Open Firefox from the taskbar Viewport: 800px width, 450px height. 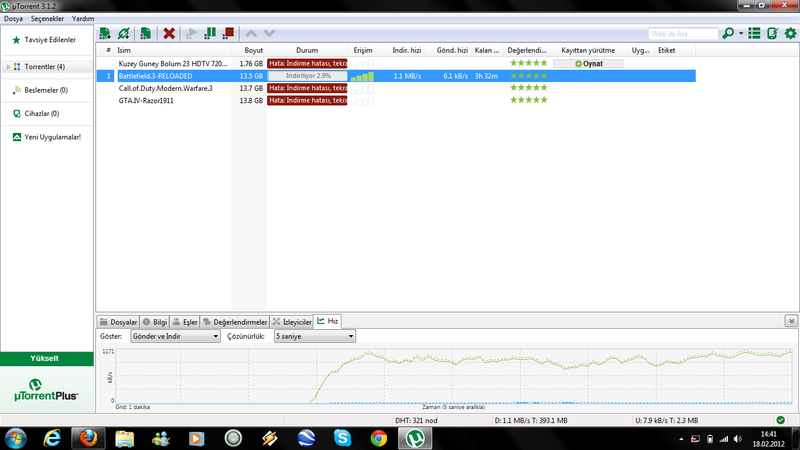(x=88, y=438)
